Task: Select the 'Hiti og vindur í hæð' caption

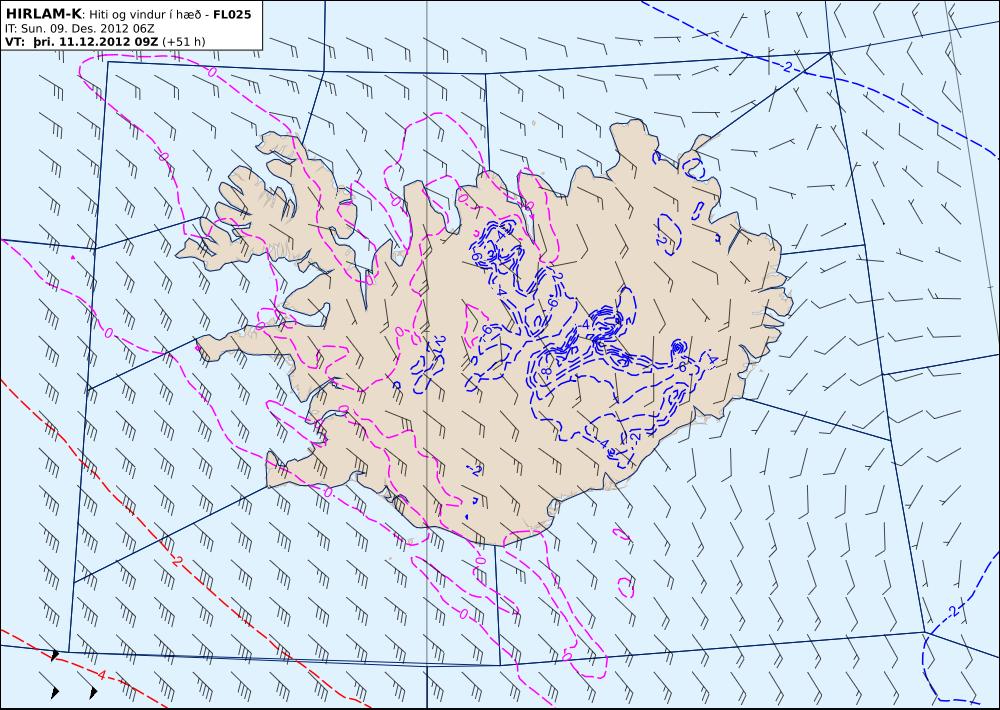Action: (147, 15)
